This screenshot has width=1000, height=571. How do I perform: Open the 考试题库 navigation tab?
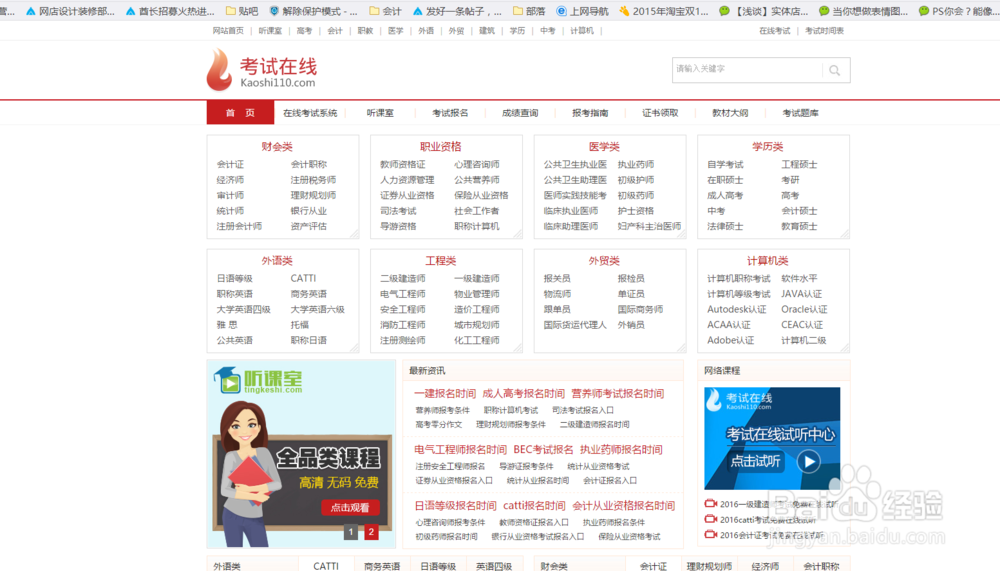[800, 113]
